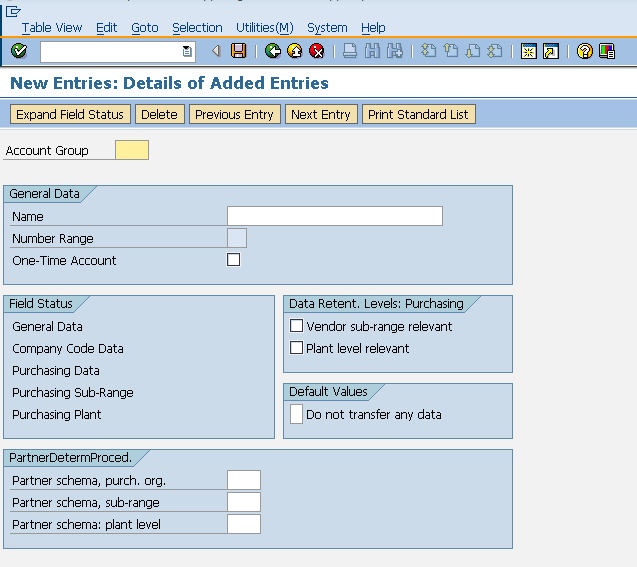
Task: Select Purchasing Data field status
Action: [x=56, y=370]
